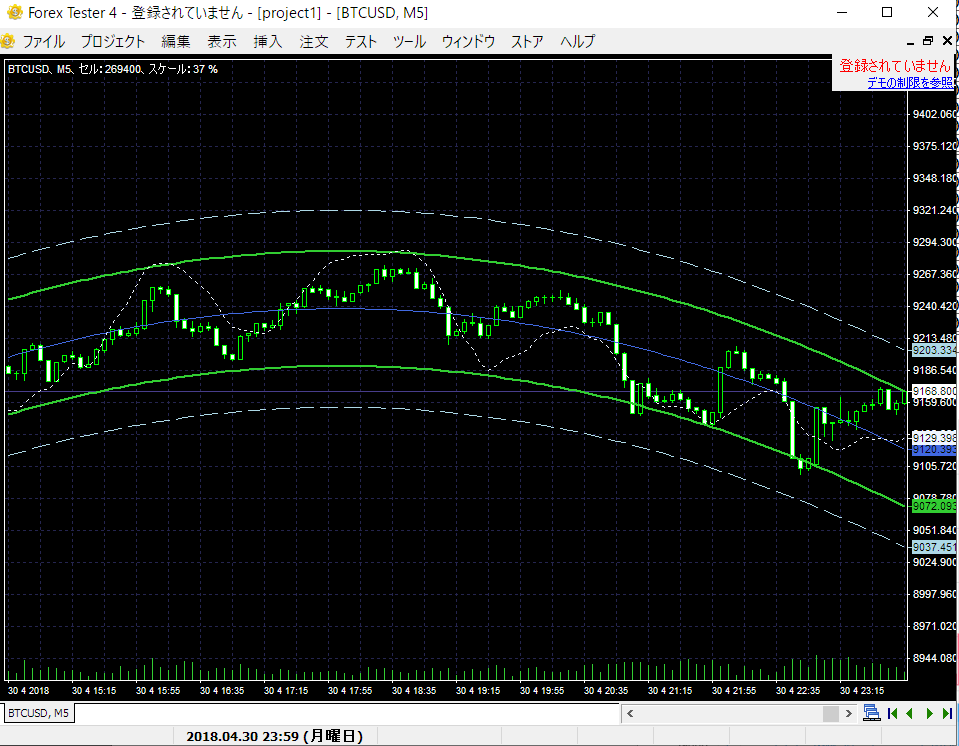959x746 pixels.
Task: Click the Forex Tester app icon in title bar
Action: pyautogui.click(x=13, y=12)
